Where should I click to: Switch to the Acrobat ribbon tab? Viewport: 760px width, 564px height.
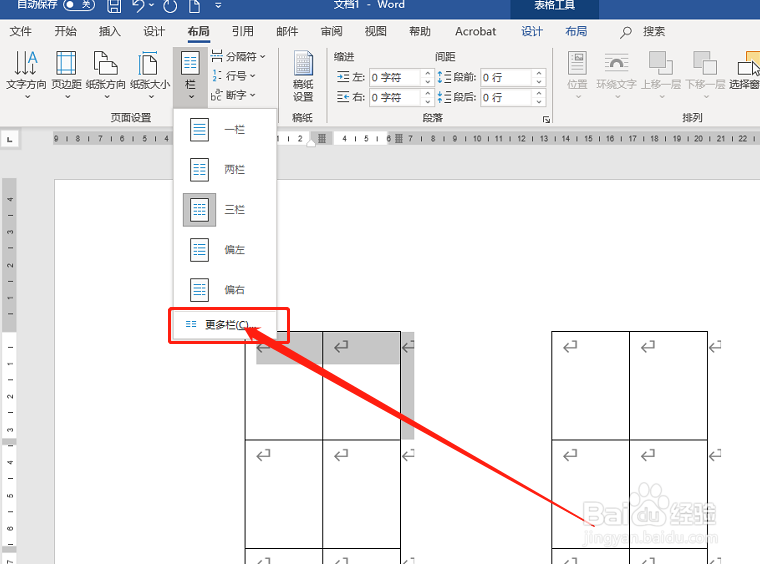475,31
